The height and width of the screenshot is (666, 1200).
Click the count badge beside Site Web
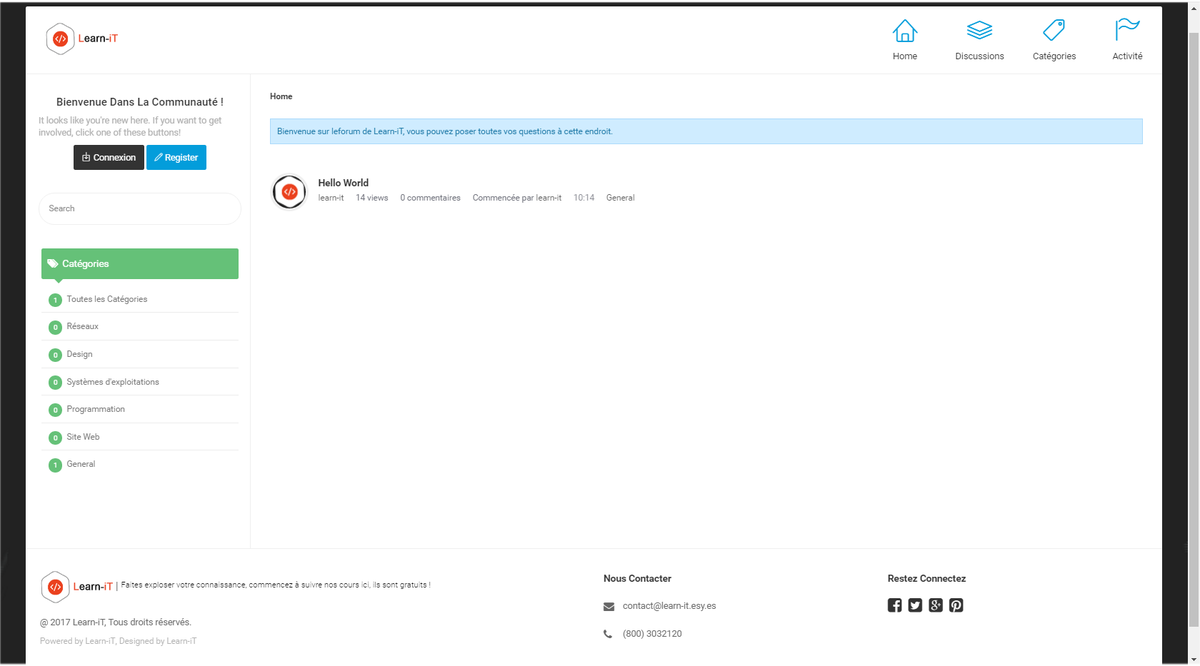(x=55, y=438)
